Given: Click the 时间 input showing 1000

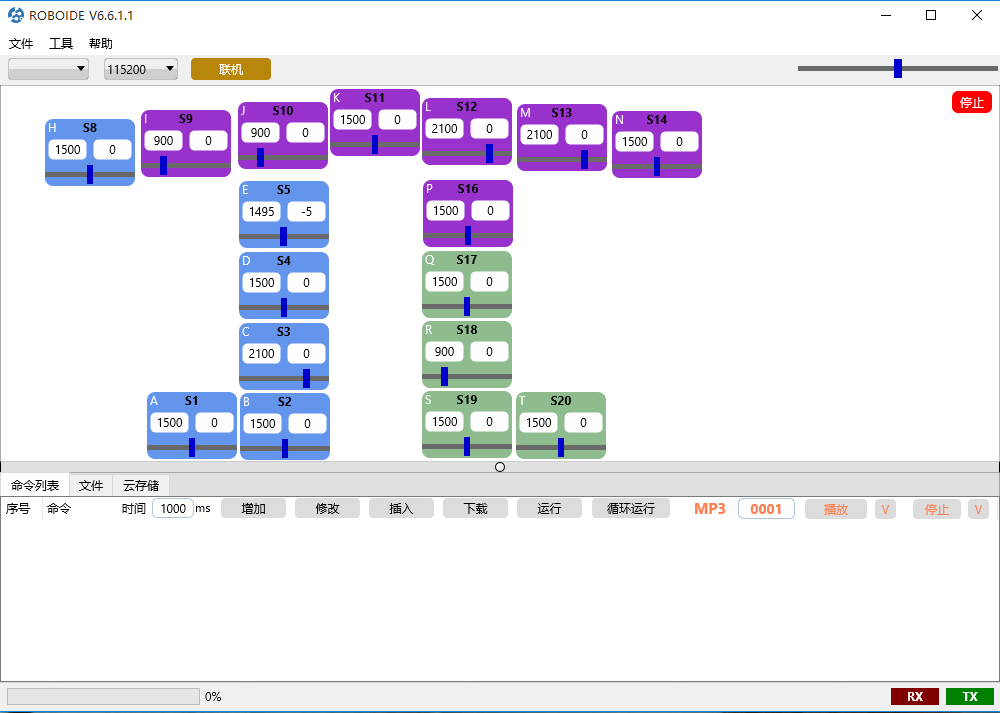Looking at the screenshot, I should [x=173, y=508].
